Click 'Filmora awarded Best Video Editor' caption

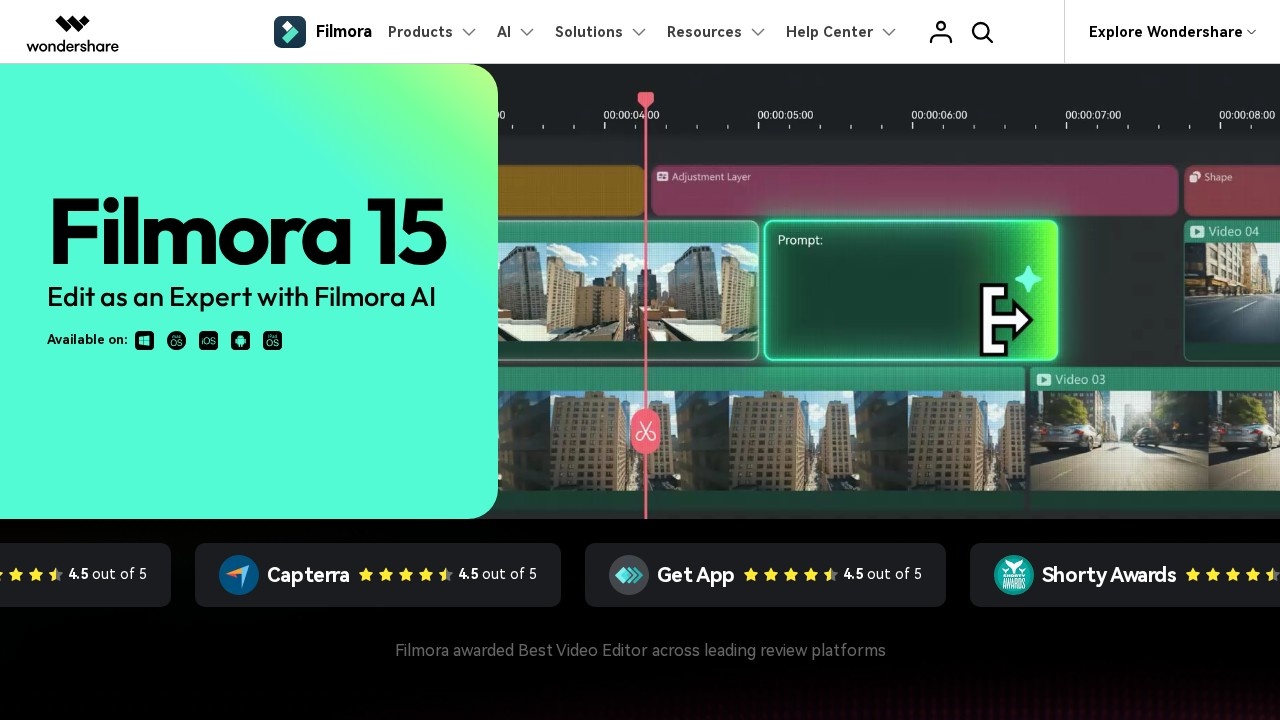[640, 651]
